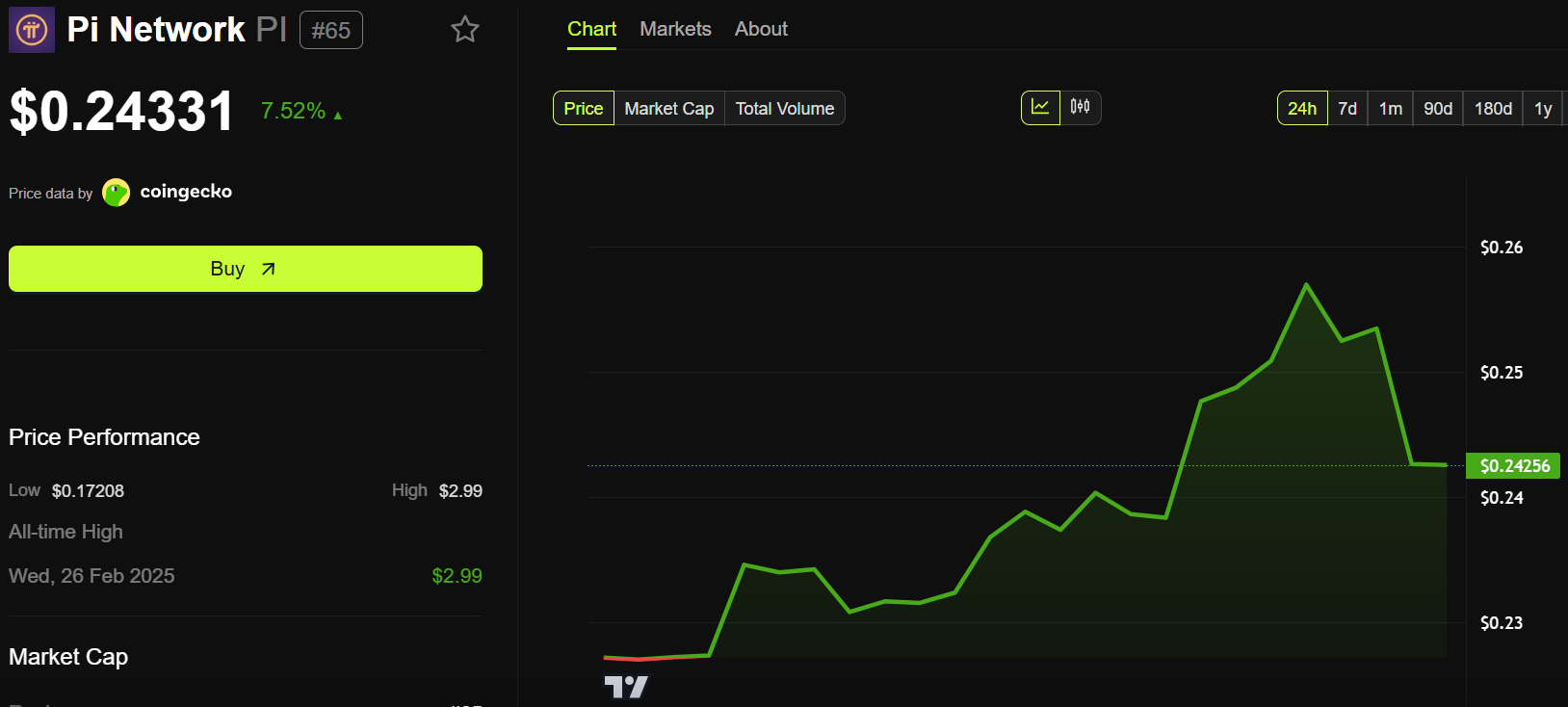This screenshot has height=707, width=1568.
Task: Set chart range to 90d
Action: (1438, 109)
